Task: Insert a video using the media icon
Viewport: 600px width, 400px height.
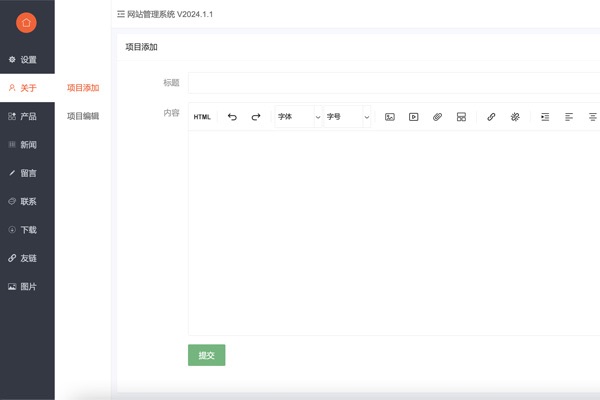Action: (413, 117)
